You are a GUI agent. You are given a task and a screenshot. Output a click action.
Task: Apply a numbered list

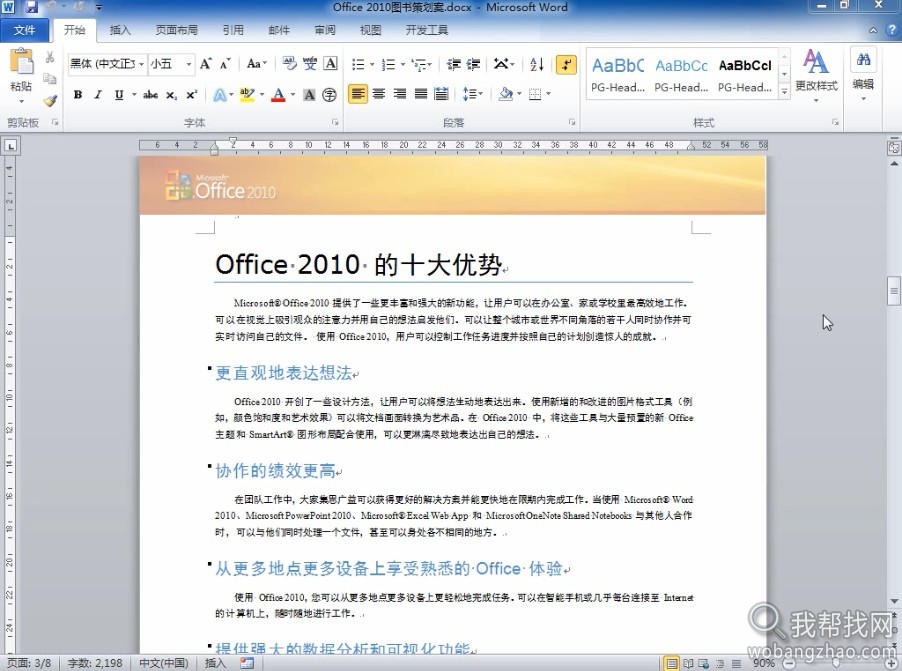(x=388, y=64)
